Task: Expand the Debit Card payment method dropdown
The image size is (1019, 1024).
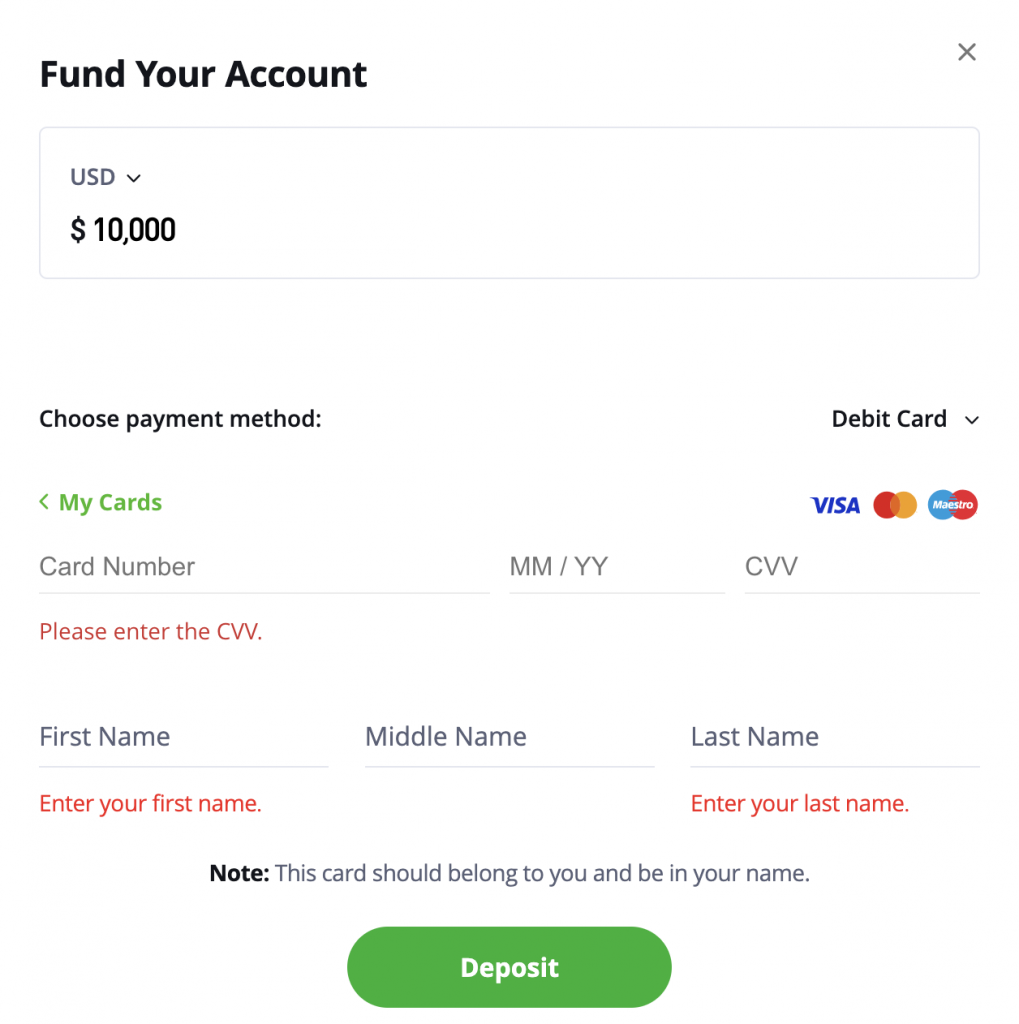Action: 904,419
